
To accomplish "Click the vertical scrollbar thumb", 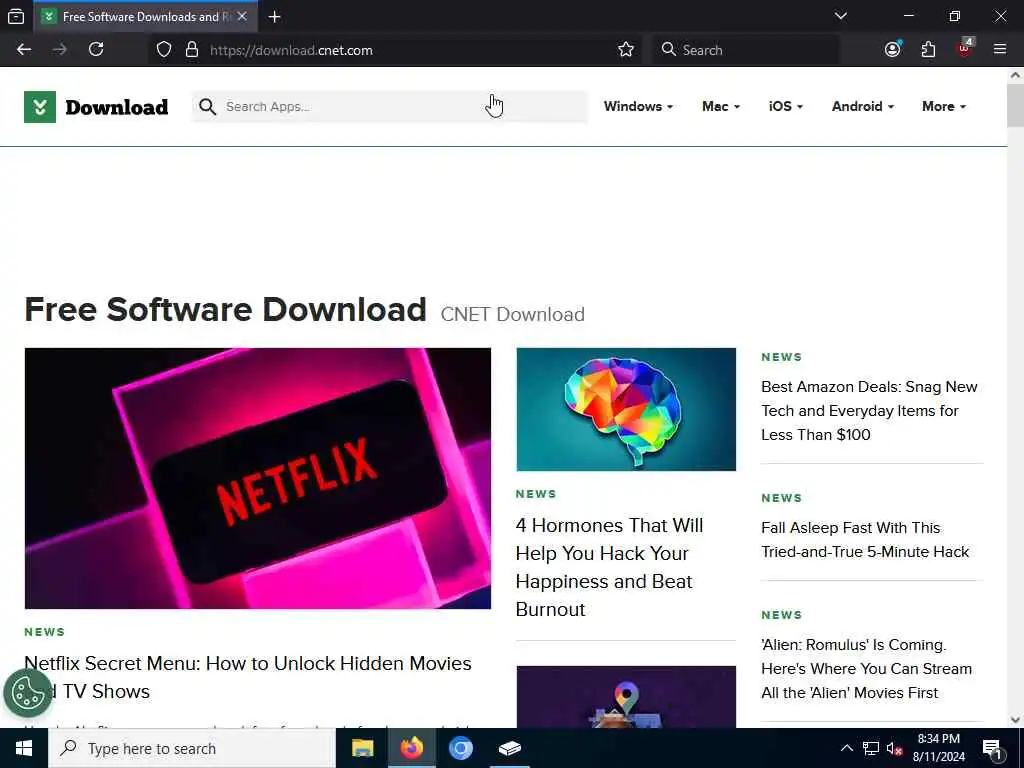I will click(x=1016, y=105).
